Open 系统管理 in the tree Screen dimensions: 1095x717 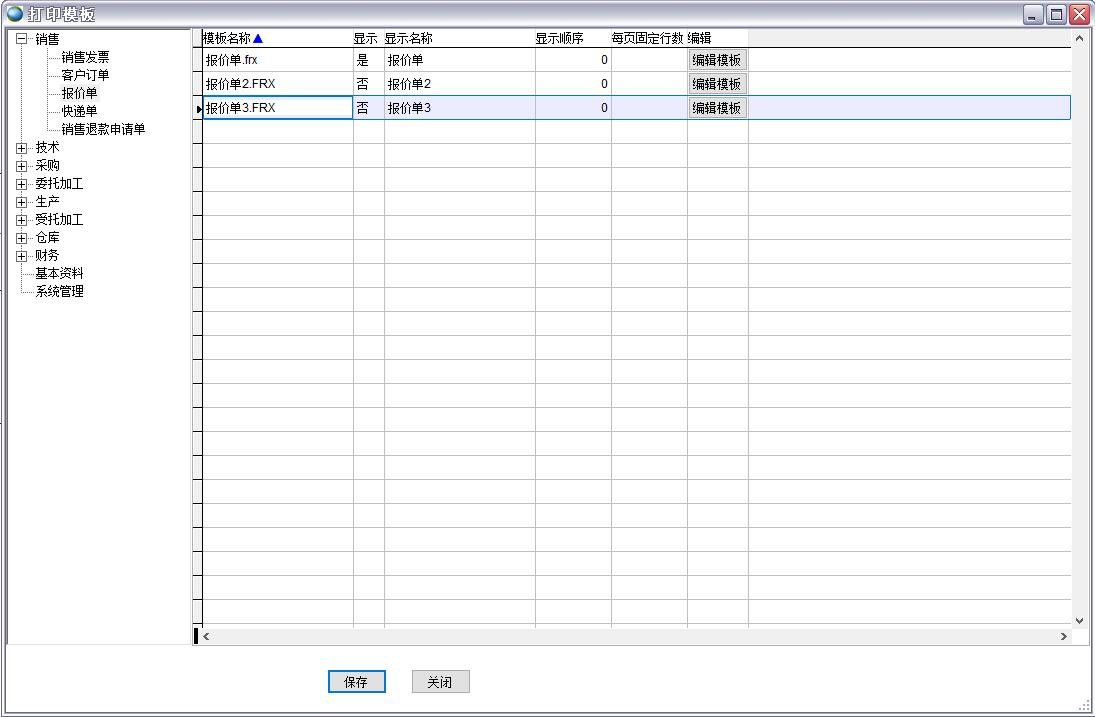(59, 291)
